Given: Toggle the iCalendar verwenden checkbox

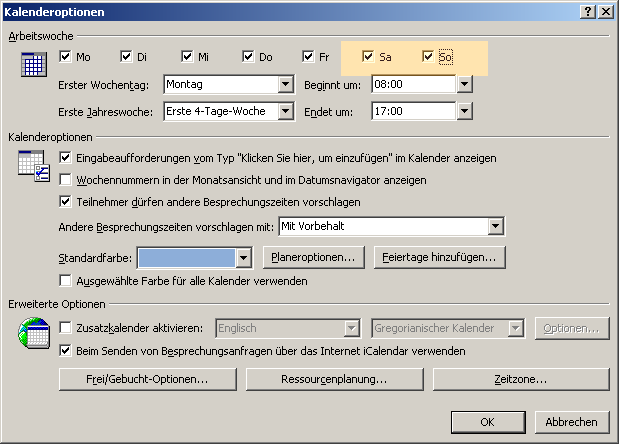Looking at the screenshot, I should coord(65,350).
